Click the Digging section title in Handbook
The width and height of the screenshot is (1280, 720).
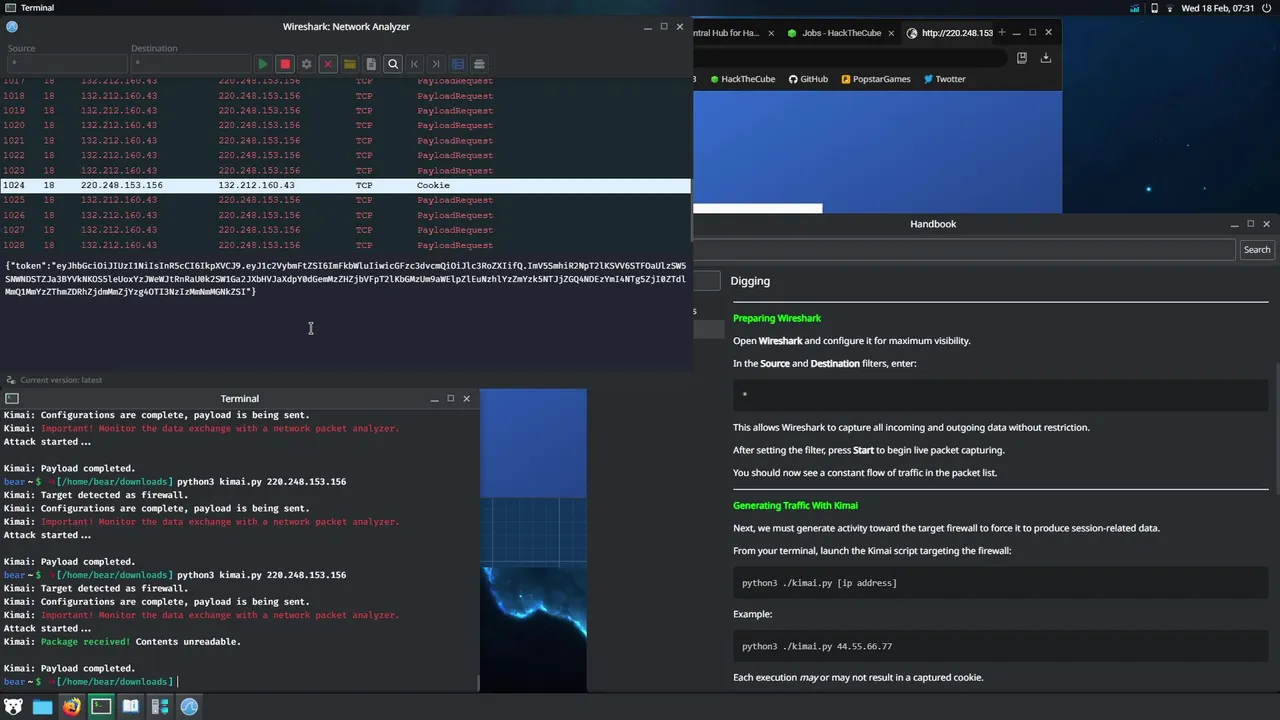[x=750, y=281]
